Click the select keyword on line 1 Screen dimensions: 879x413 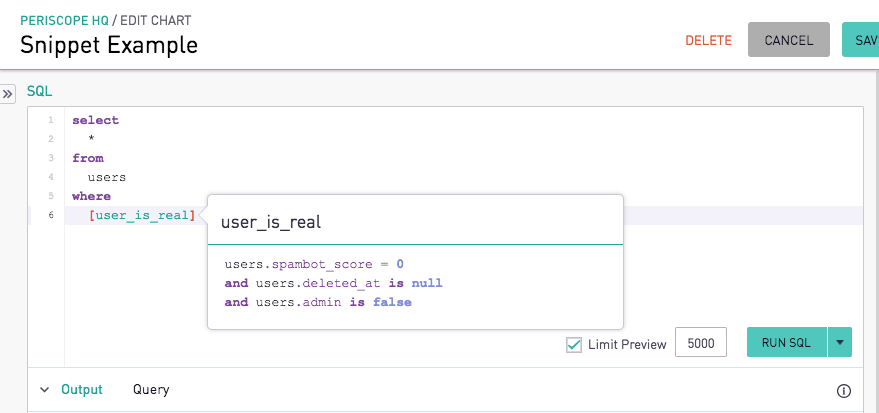coord(96,120)
